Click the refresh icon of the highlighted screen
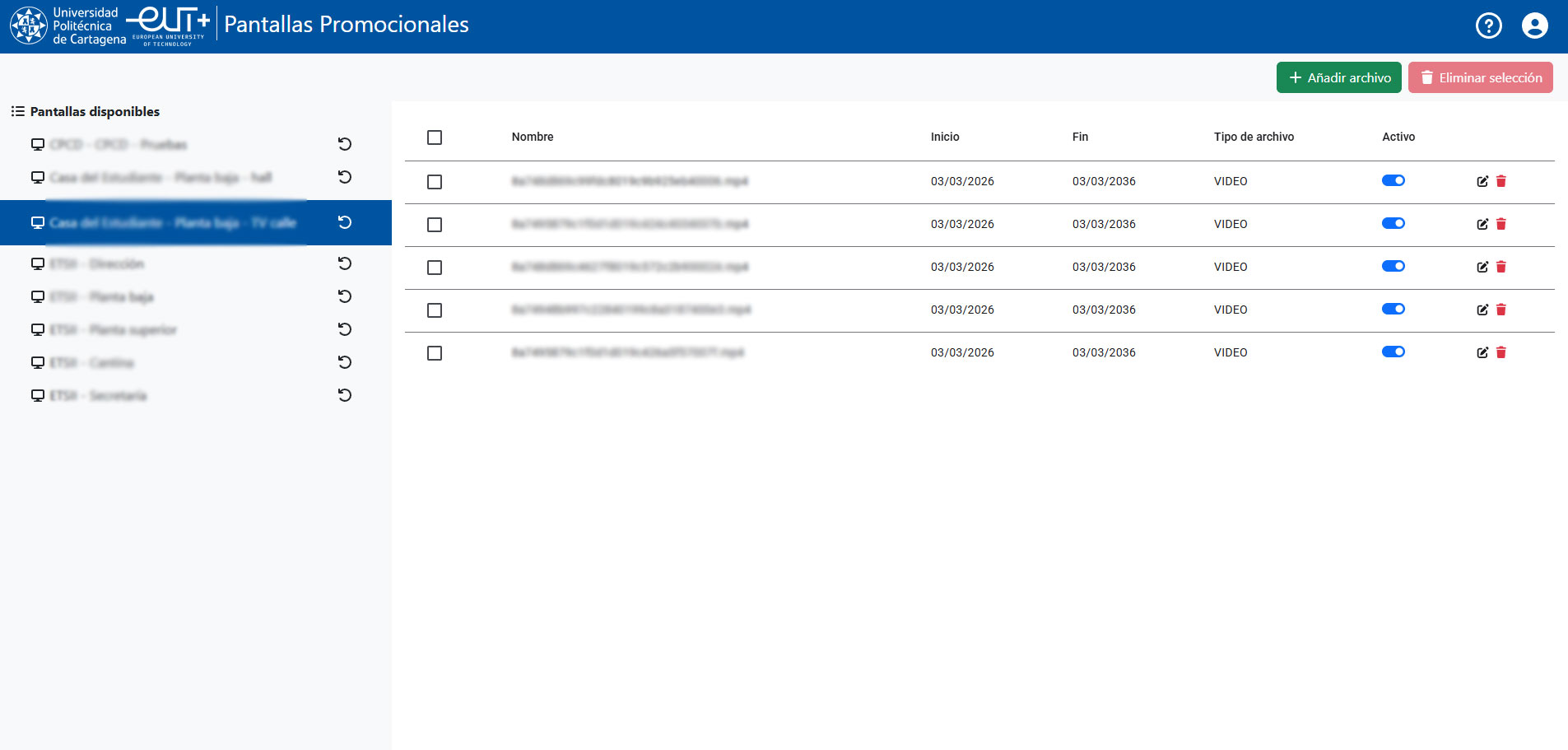 click(345, 222)
